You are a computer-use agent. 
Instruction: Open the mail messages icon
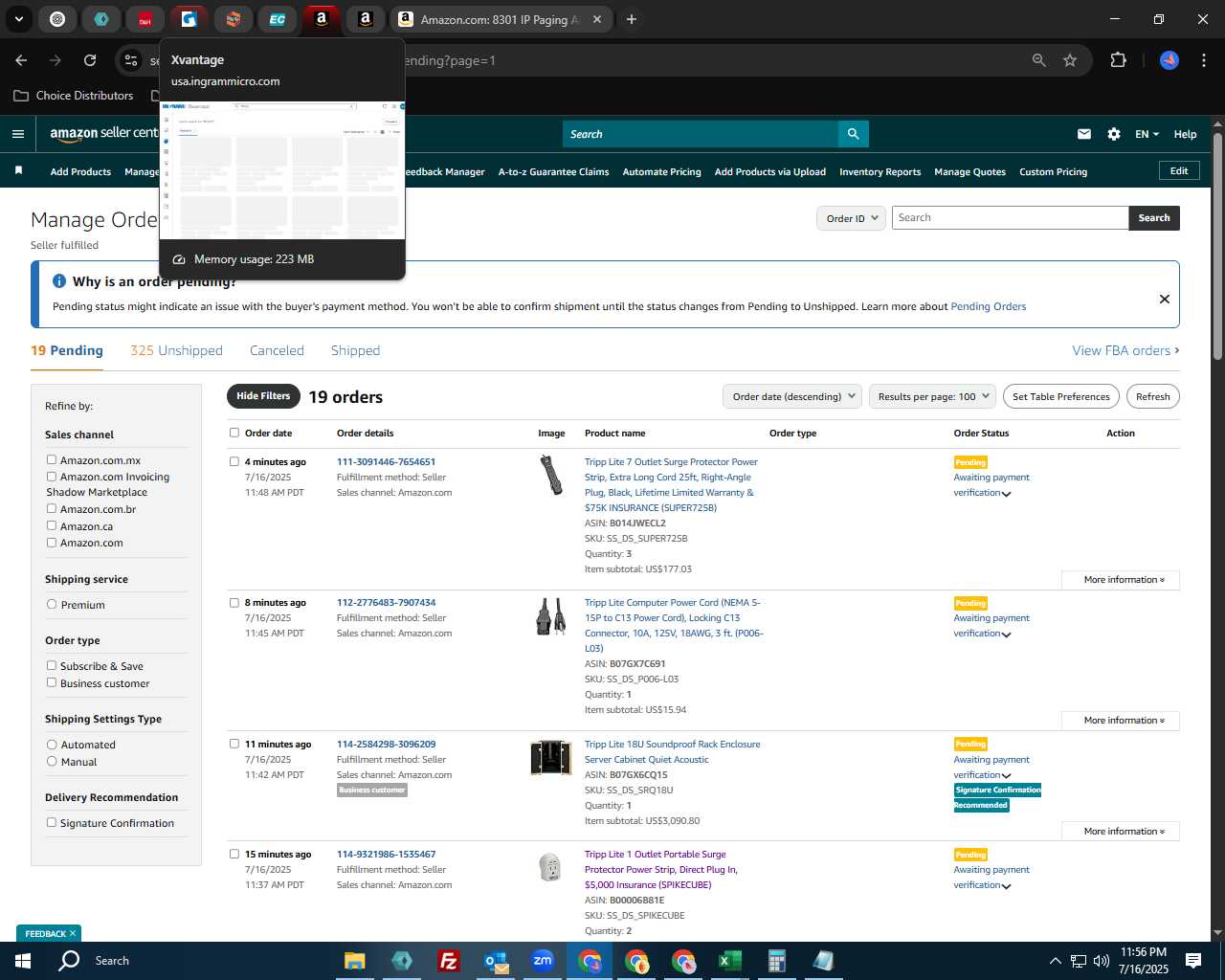[1084, 134]
